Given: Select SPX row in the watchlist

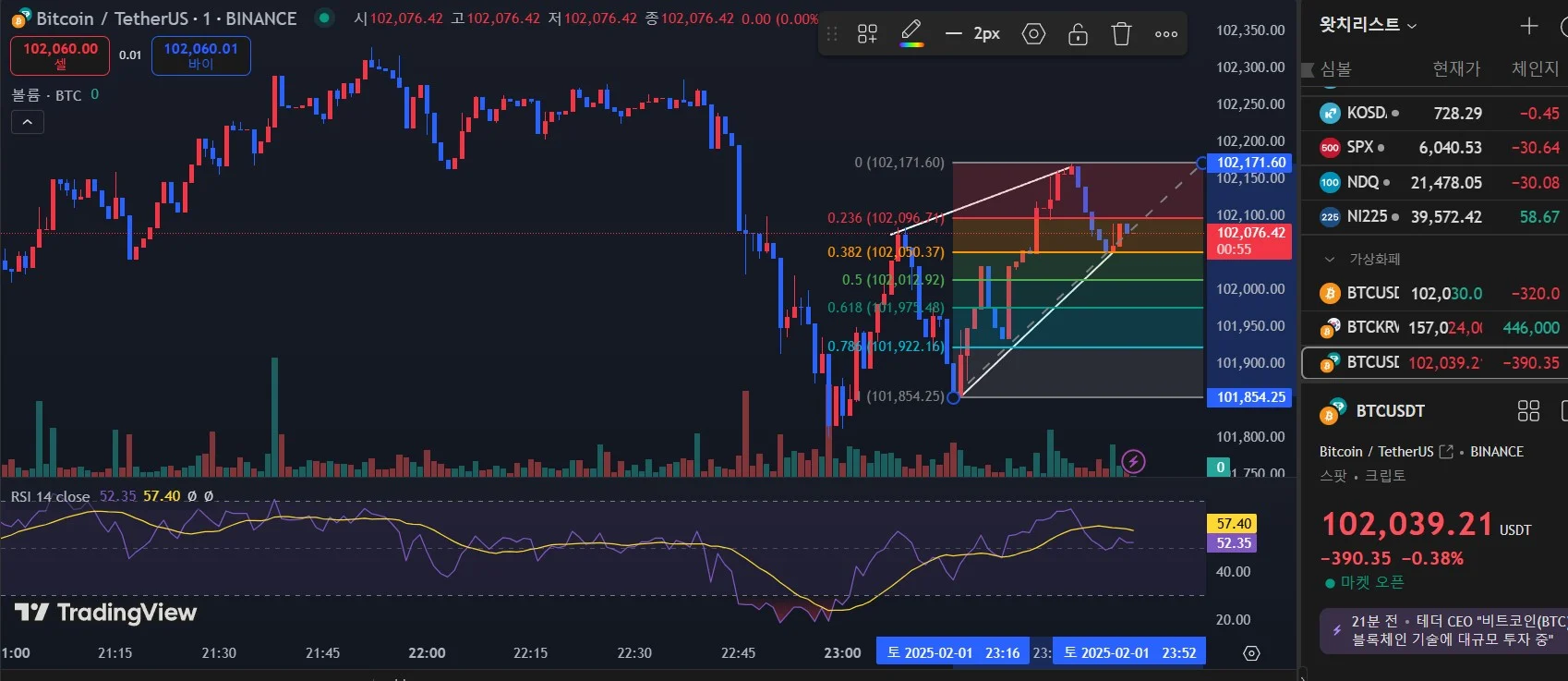Looking at the screenshot, I should pyautogui.click(x=1434, y=148).
